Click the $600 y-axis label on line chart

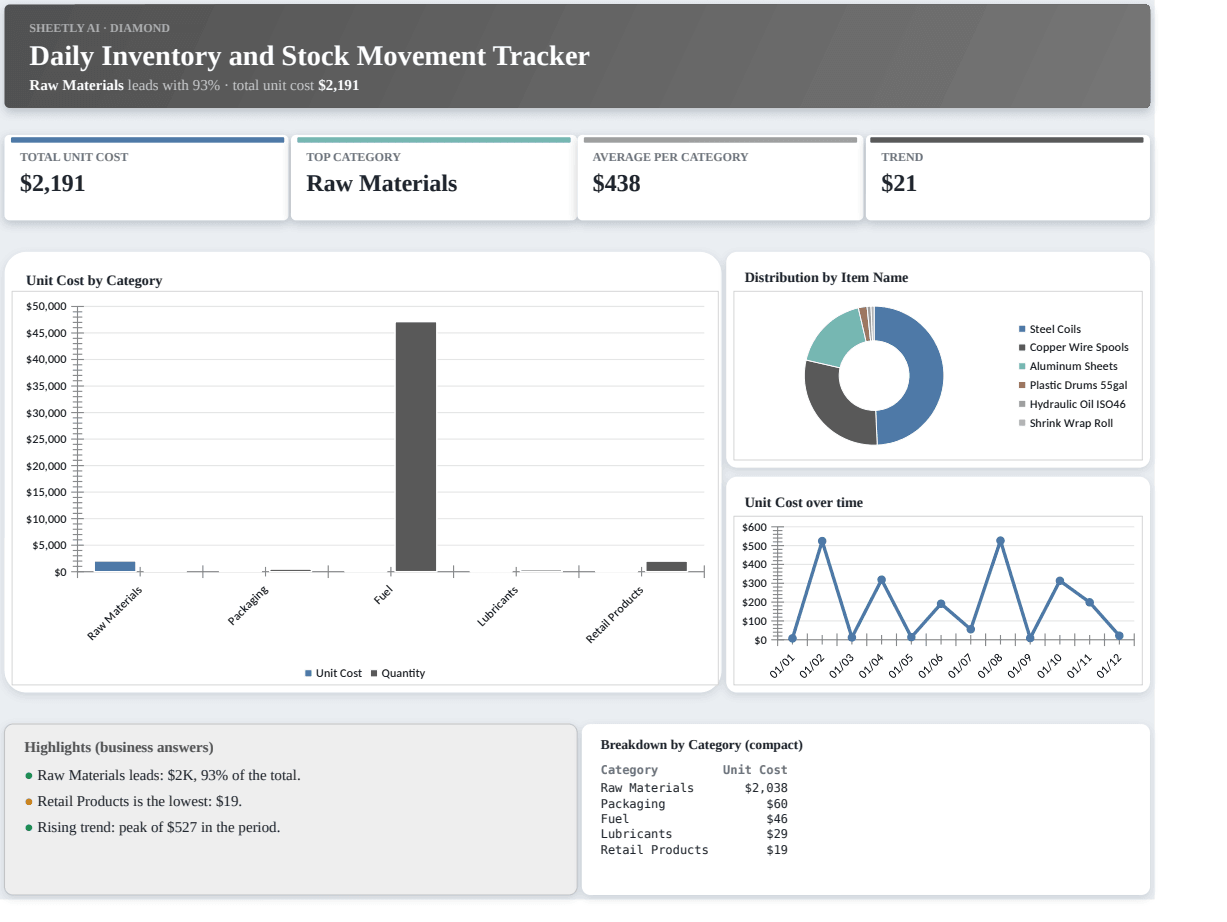pos(755,527)
